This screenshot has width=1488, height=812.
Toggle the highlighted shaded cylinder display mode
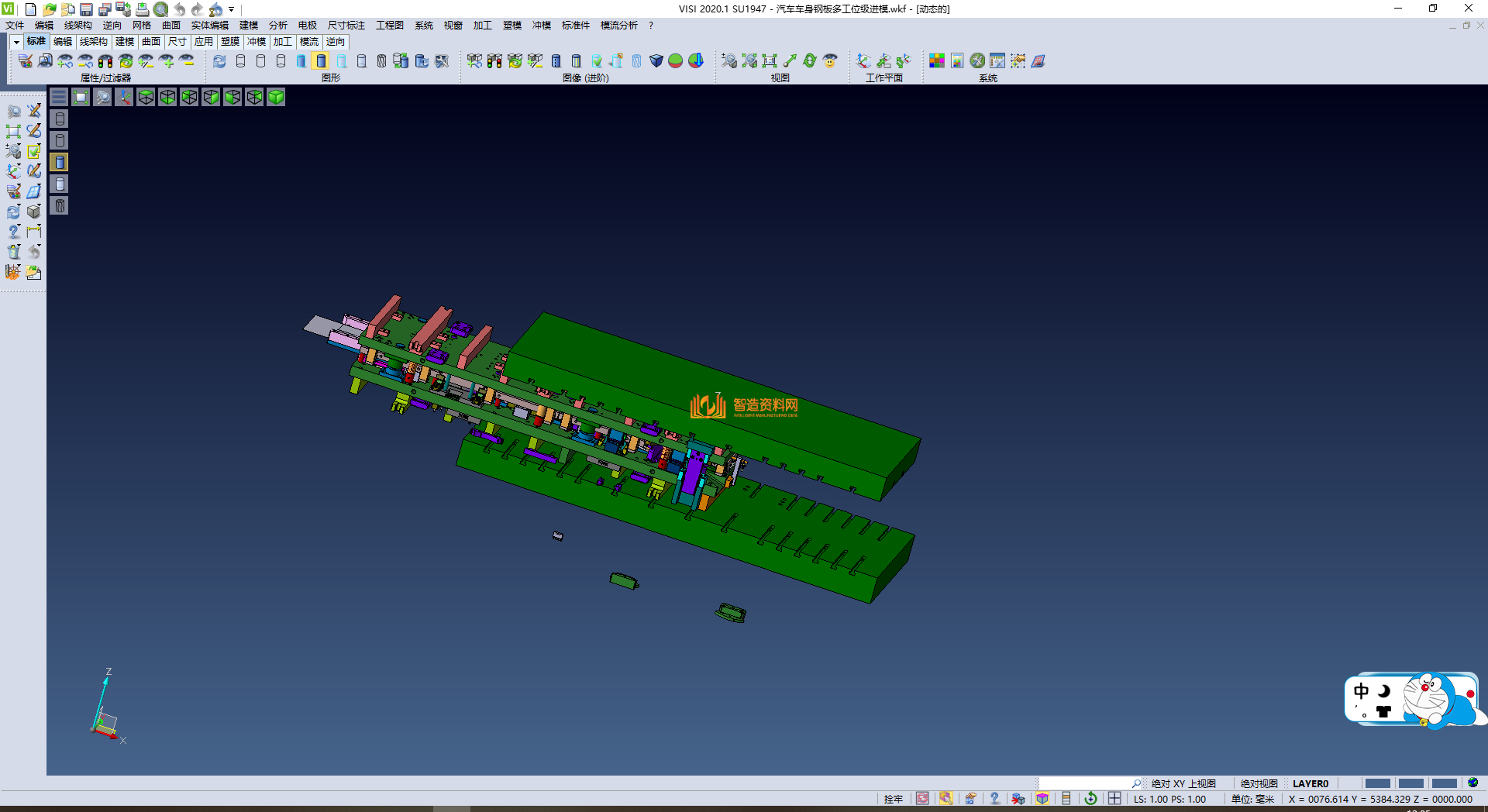point(321,60)
